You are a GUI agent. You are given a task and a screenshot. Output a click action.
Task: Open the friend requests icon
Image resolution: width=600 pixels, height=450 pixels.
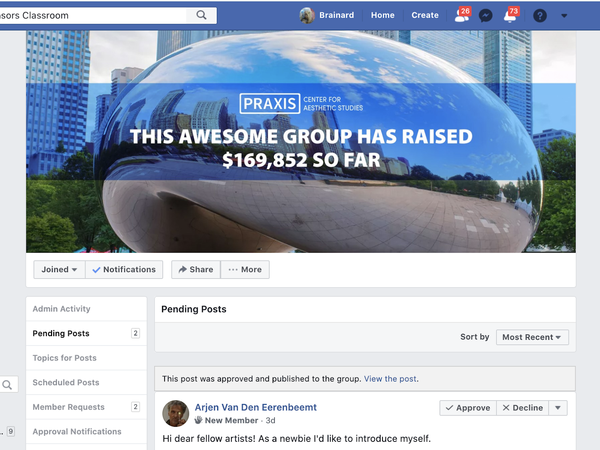pyautogui.click(x=462, y=15)
